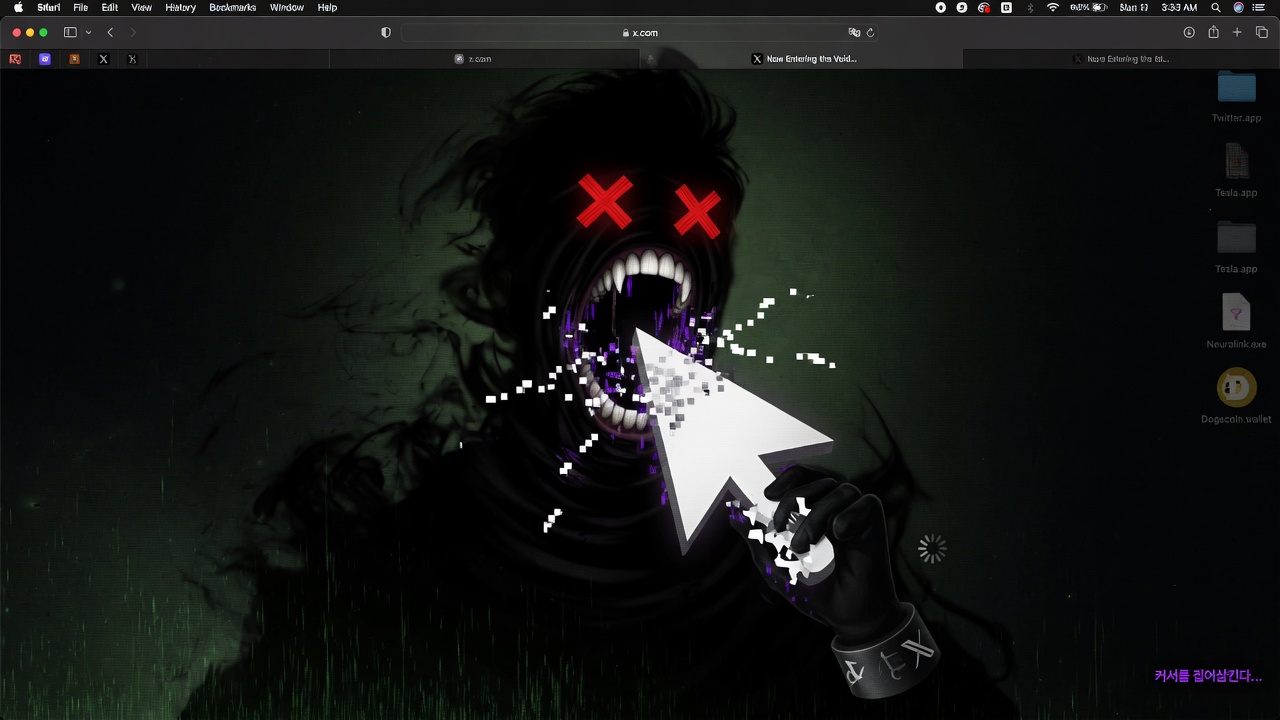This screenshot has width=1280, height=720.
Task: Switch to the active Now Entering the Void tab
Action: click(x=804, y=59)
